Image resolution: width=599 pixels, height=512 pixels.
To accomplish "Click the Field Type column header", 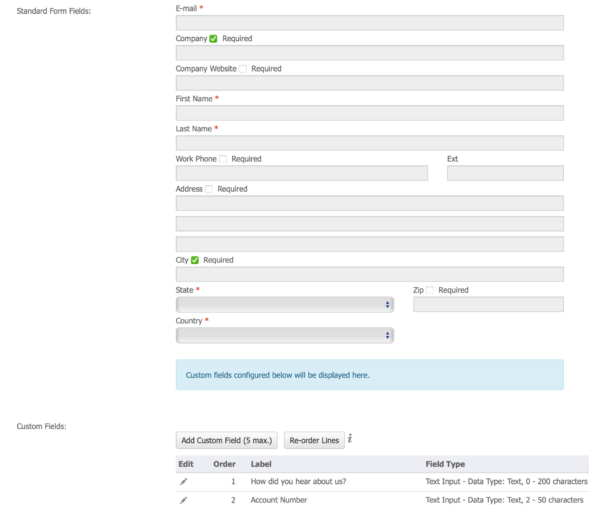I will coord(445,464).
